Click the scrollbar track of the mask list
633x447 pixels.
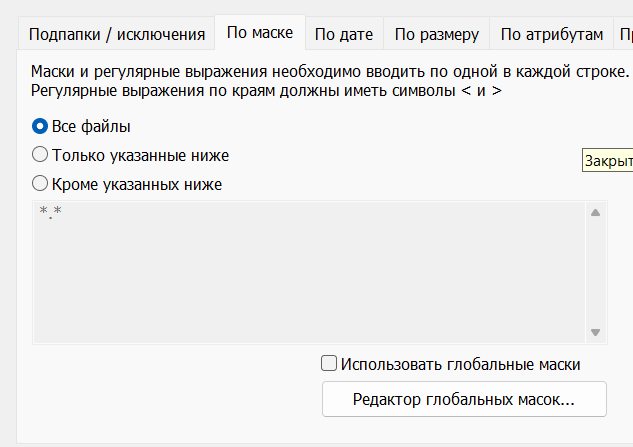[595, 272]
